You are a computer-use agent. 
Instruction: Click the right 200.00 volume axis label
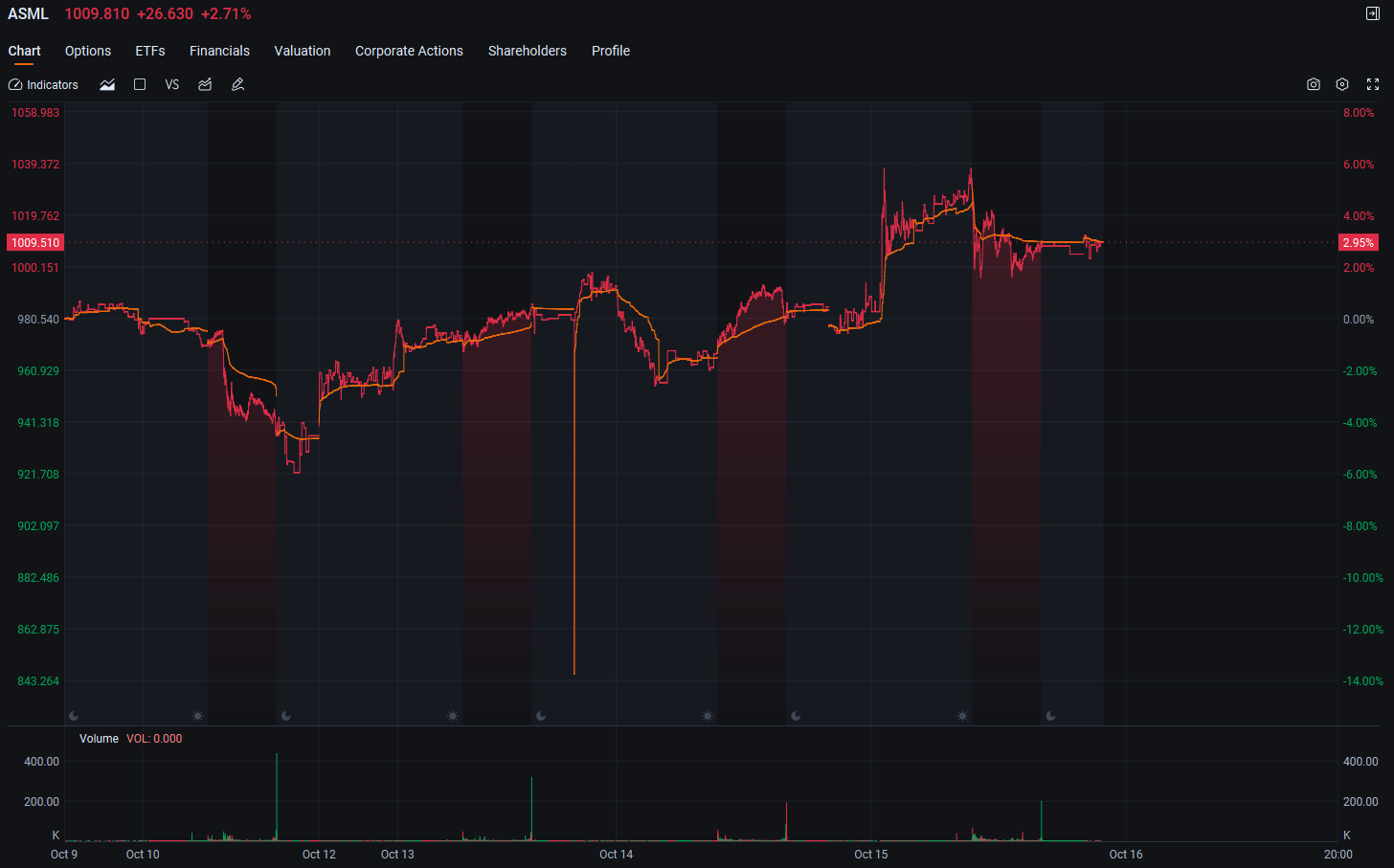pos(1360,802)
